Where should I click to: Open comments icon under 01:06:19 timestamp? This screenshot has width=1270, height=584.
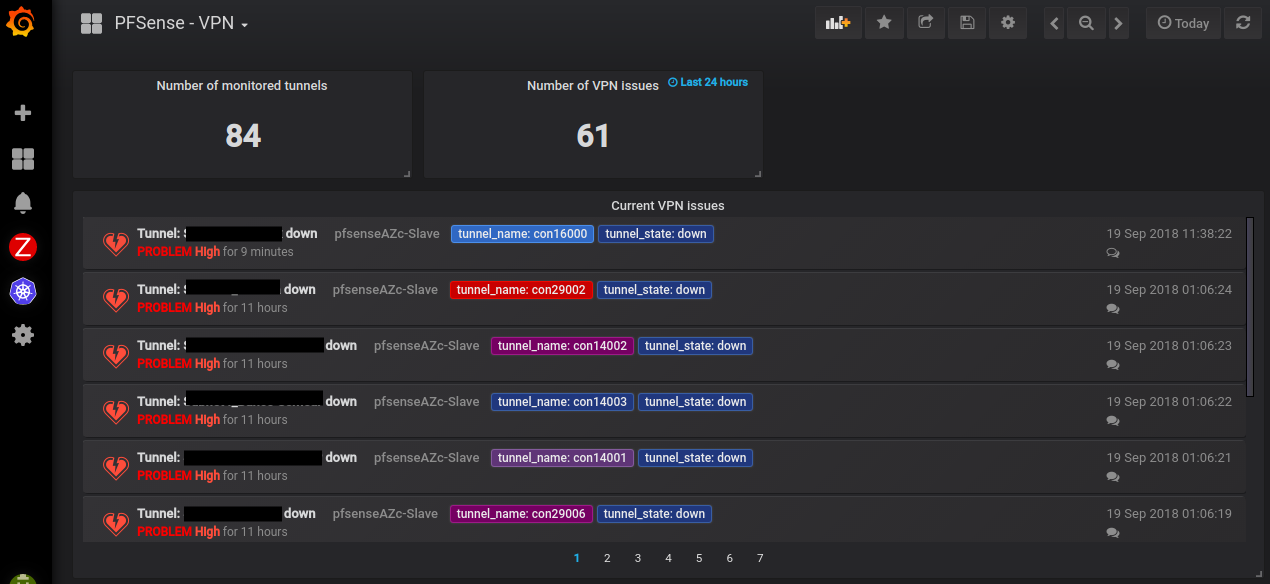point(1113,533)
